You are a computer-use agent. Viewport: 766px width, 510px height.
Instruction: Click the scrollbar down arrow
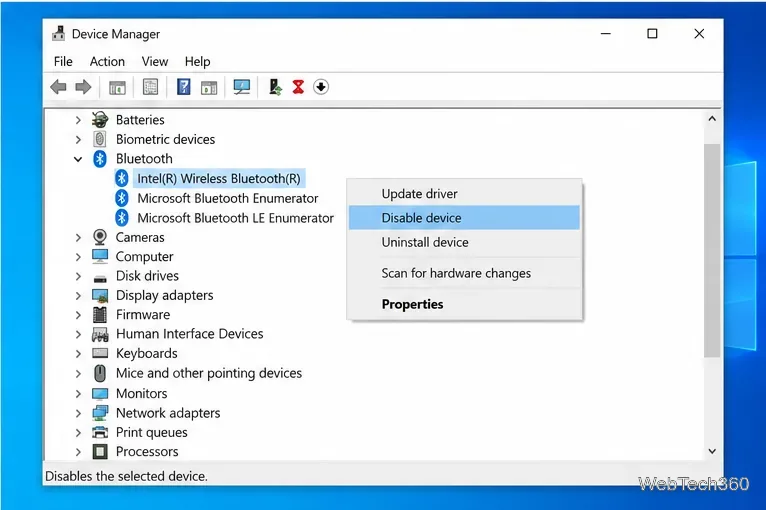pyautogui.click(x=712, y=451)
